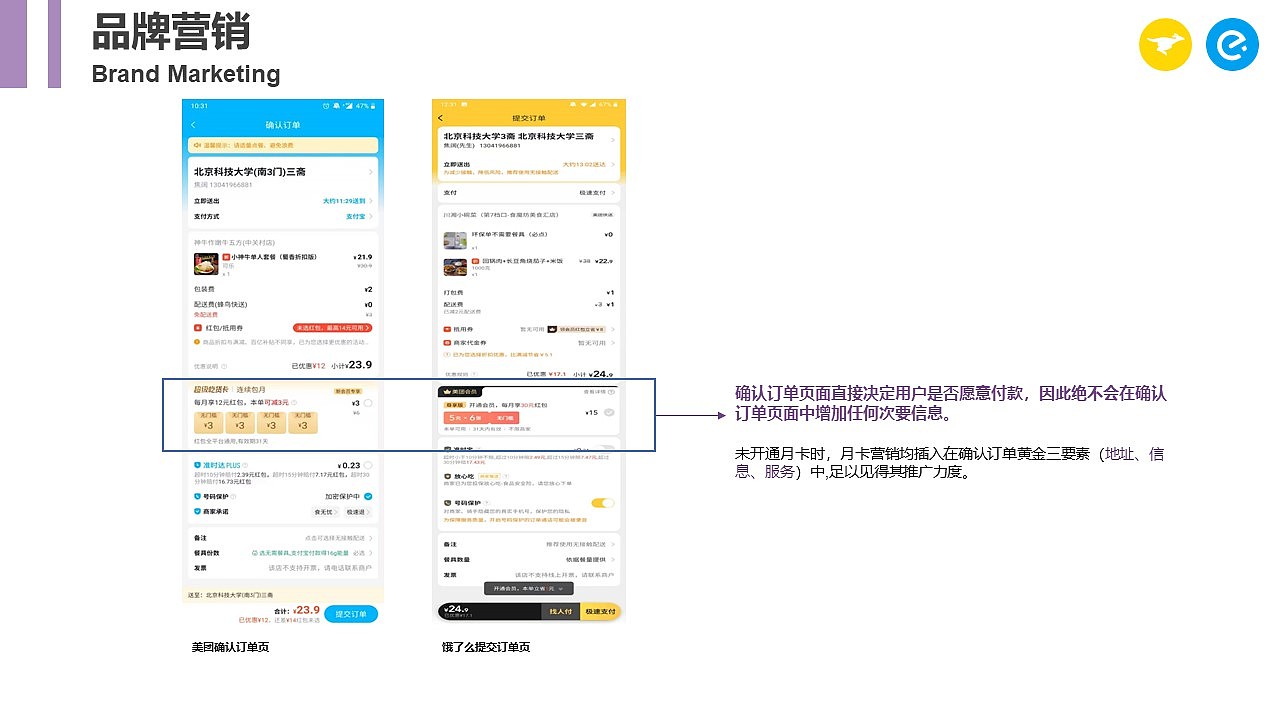
Task: Click the red envelope icon on 红包/抵用券 row
Action: (x=197, y=327)
